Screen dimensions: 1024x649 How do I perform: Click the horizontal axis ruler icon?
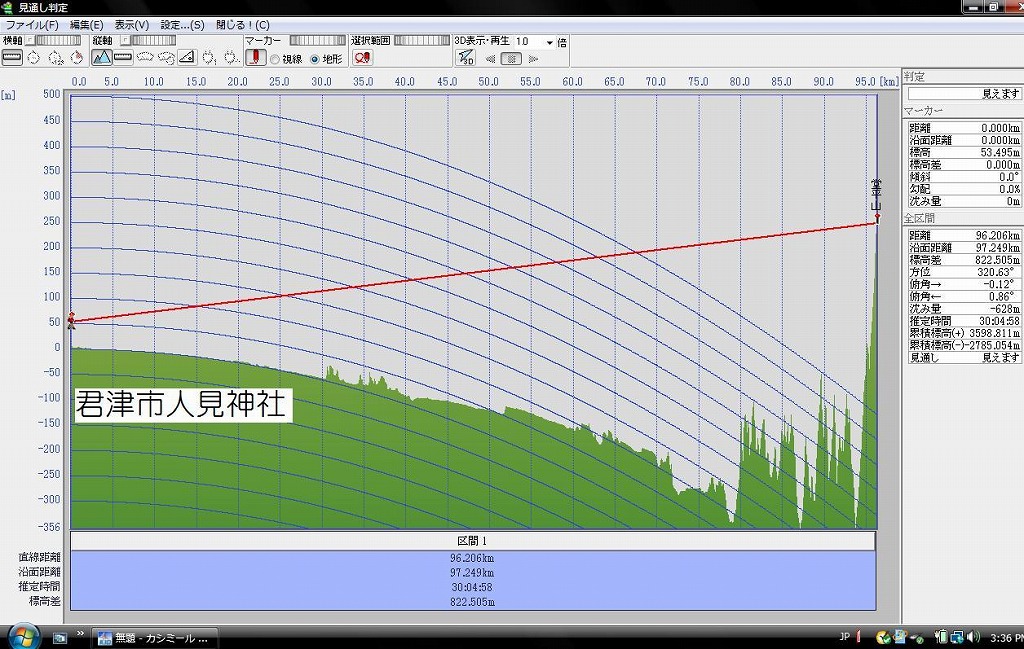click(x=12, y=58)
